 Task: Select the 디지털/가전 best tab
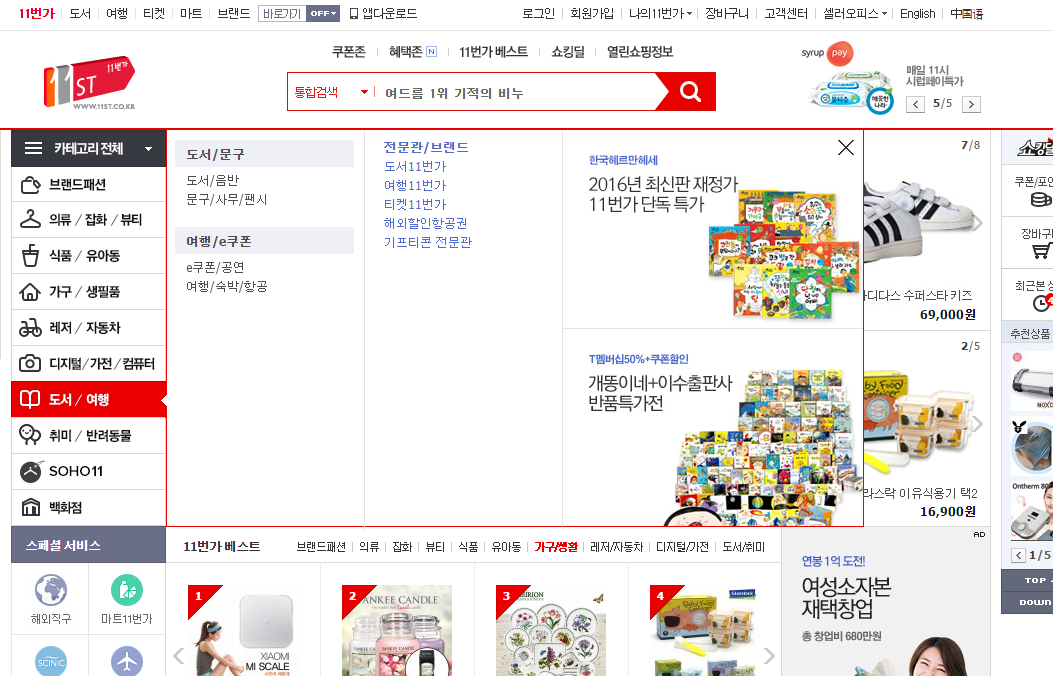(682, 546)
